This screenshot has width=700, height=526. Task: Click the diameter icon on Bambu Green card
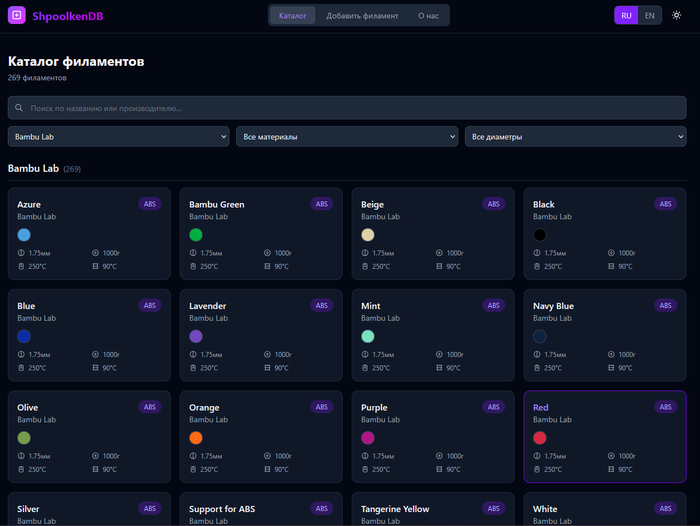[x=193, y=253]
